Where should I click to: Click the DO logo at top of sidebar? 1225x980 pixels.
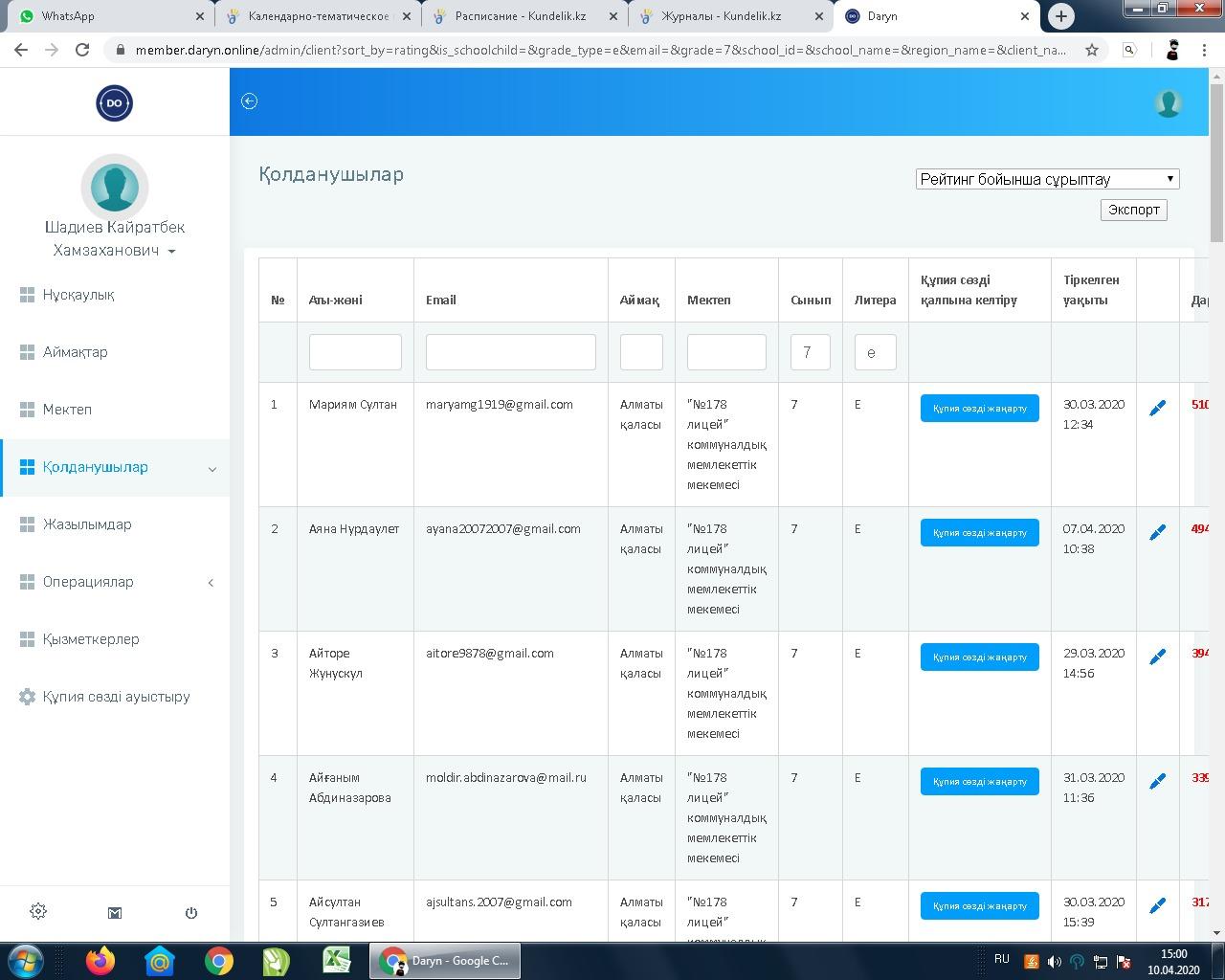coord(114,103)
